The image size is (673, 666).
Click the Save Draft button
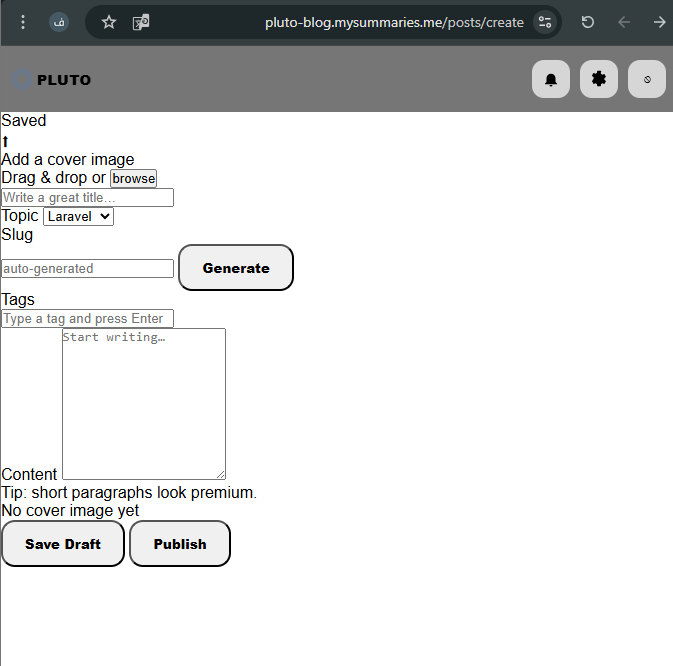point(63,544)
